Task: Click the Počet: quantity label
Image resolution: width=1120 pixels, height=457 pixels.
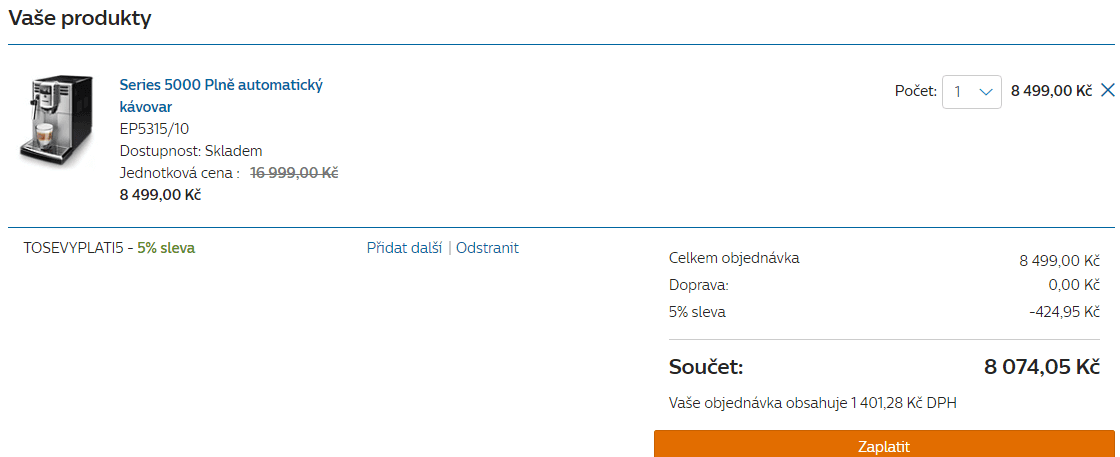Action: click(x=916, y=91)
